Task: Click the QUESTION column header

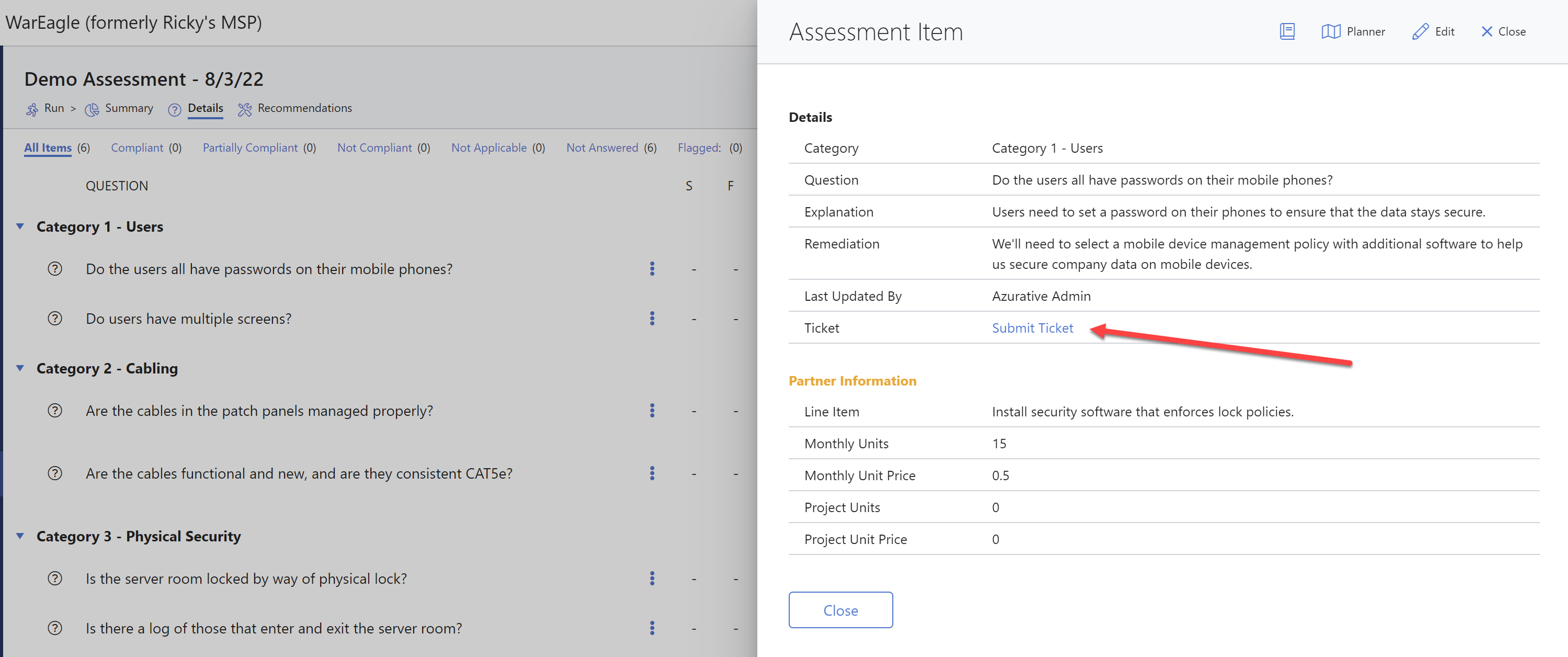Action: (x=117, y=186)
